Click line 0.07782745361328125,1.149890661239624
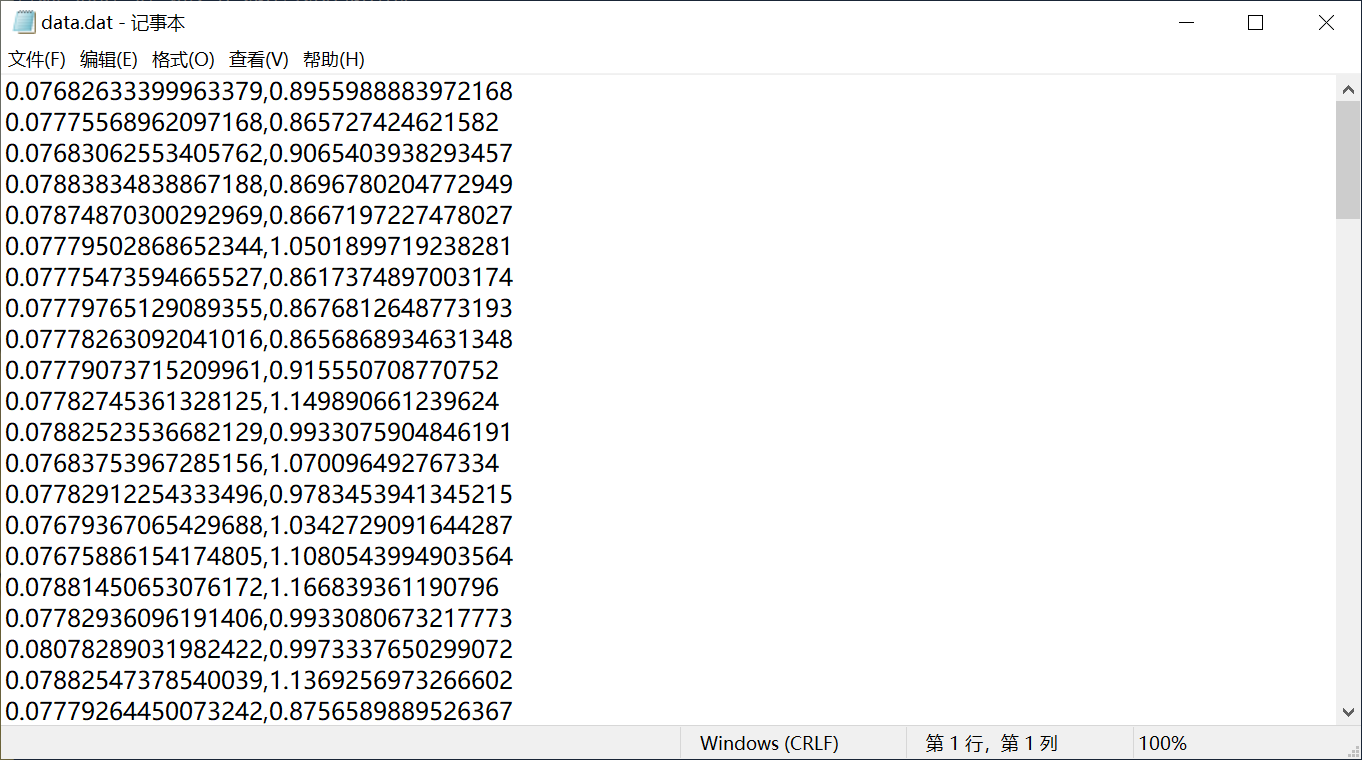 [252, 402]
